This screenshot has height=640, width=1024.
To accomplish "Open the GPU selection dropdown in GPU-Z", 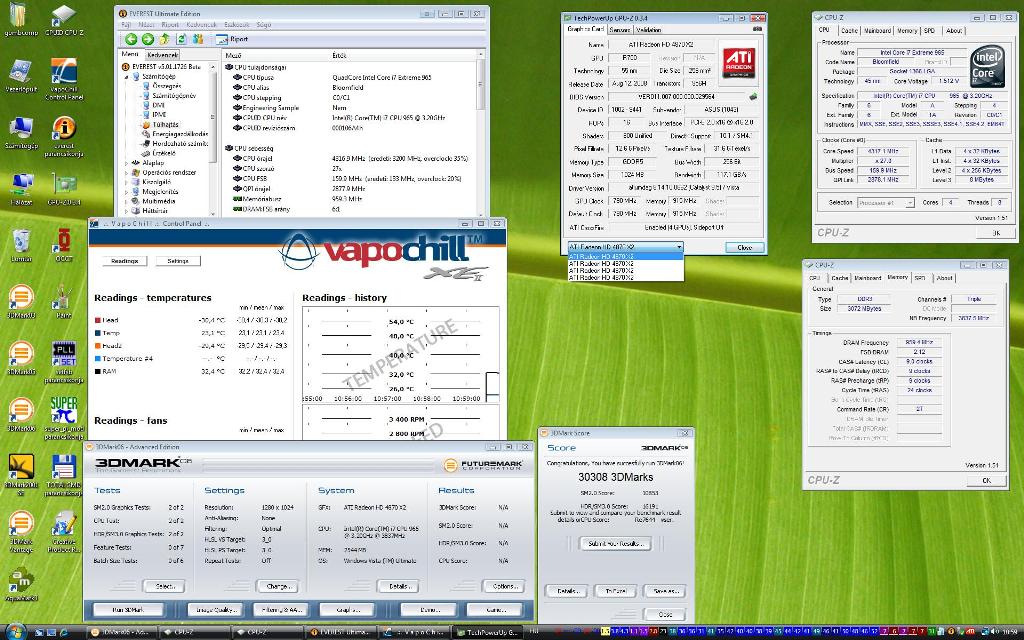I will coord(625,248).
